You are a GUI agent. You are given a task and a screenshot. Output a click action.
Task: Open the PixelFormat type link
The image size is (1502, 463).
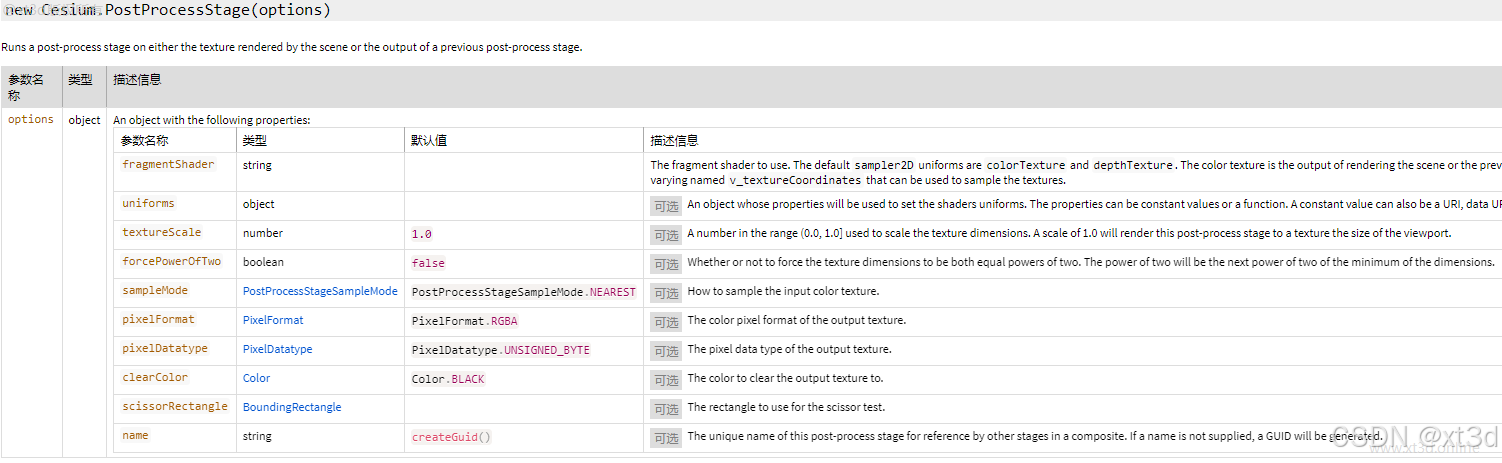click(x=273, y=321)
